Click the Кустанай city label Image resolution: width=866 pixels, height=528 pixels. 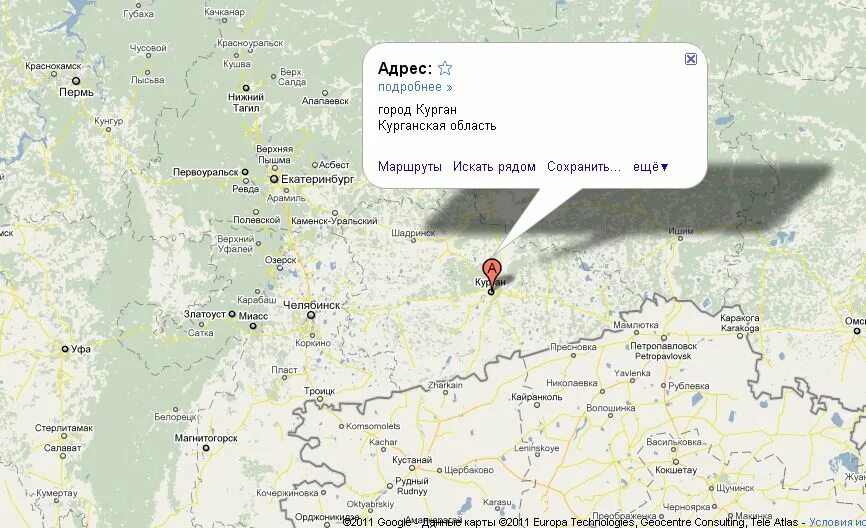tap(412, 460)
